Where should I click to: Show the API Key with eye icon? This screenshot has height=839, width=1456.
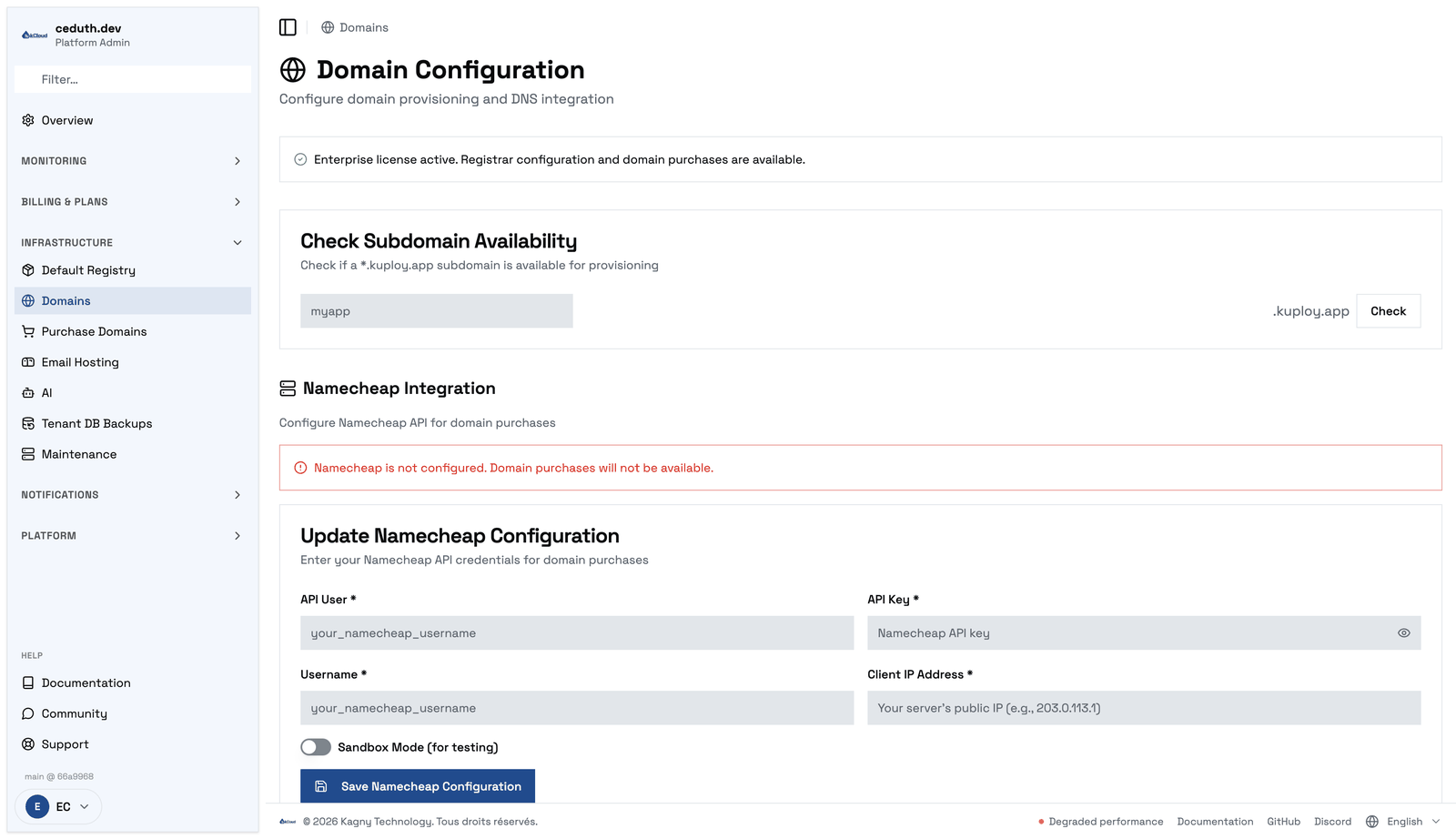(1404, 633)
